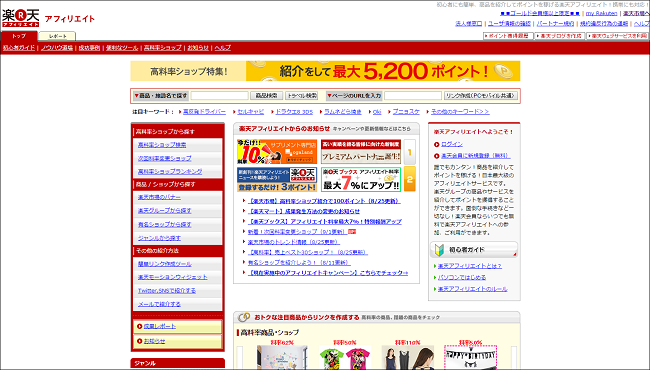
Task: Open 楽天市場のバナー in the sidebar
Action: (159, 197)
